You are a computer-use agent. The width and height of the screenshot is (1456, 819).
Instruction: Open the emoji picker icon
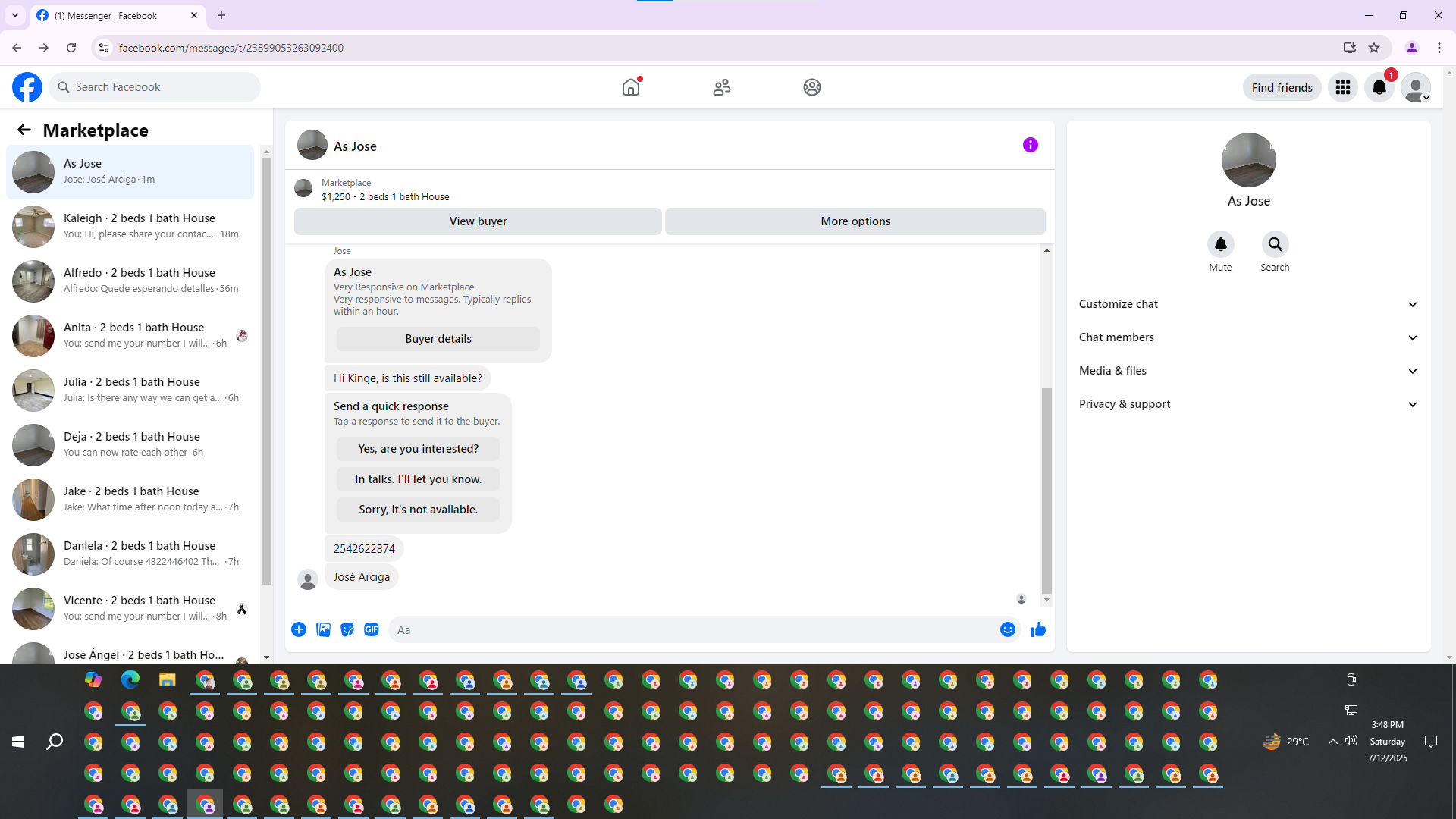[1007, 629]
